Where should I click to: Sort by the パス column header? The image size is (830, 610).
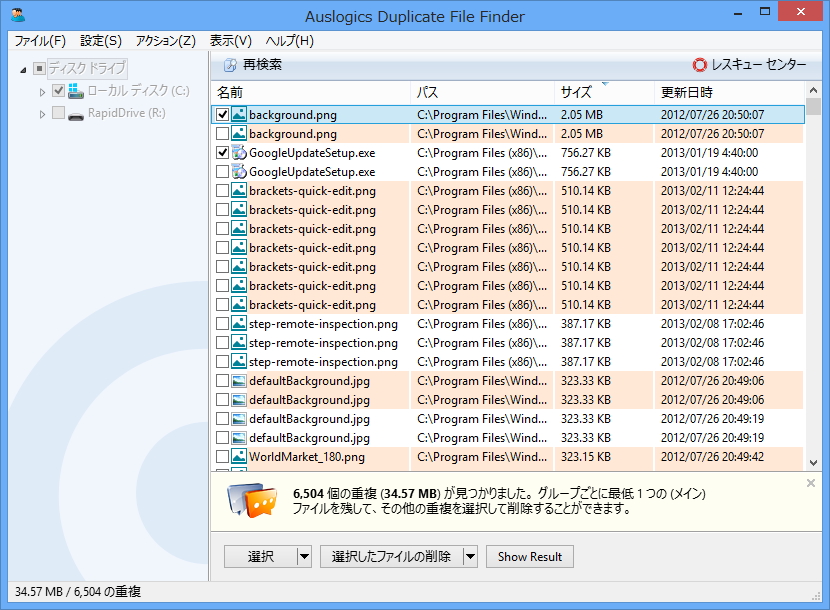(482, 93)
